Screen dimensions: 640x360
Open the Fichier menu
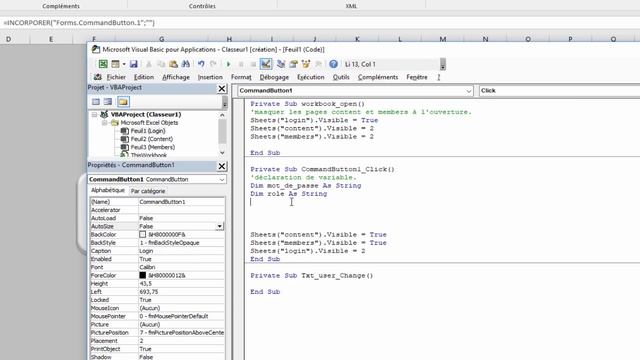tap(116, 77)
